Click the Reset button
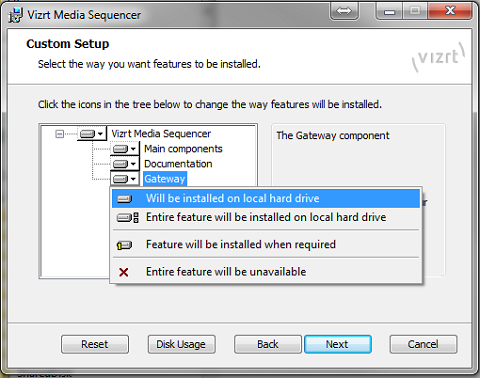 pyautogui.click(x=95, y=344)
